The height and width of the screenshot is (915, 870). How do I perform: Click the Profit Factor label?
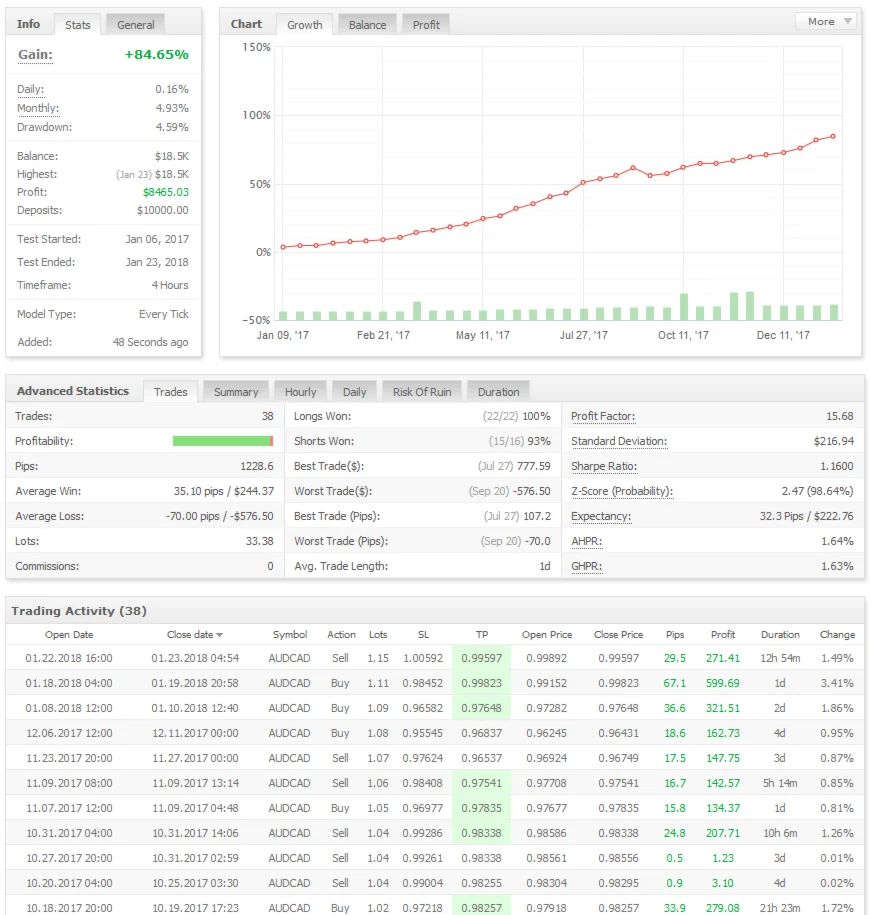[x=603, y=416]
